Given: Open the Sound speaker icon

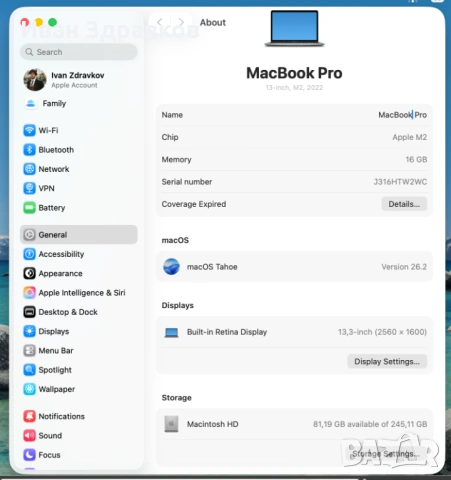Looking at the screenshot, I should 29,435.
